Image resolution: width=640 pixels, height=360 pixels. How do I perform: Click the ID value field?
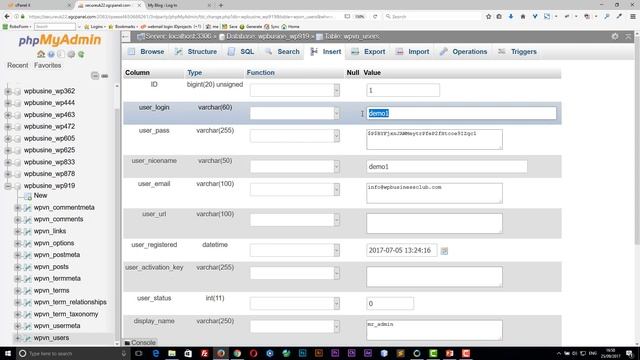coord(403,90)
